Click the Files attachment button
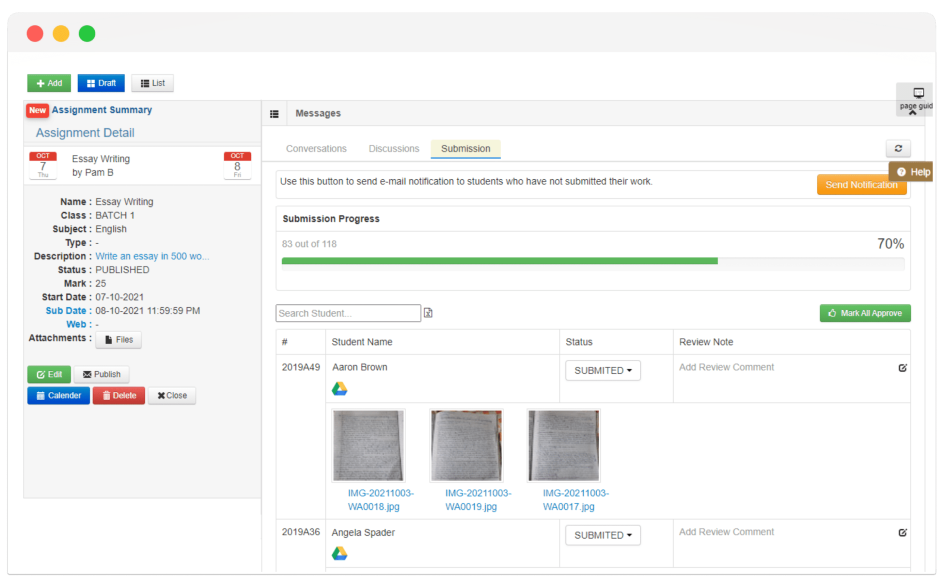This screenshot has height=588, width=942. tap(119, 340)
